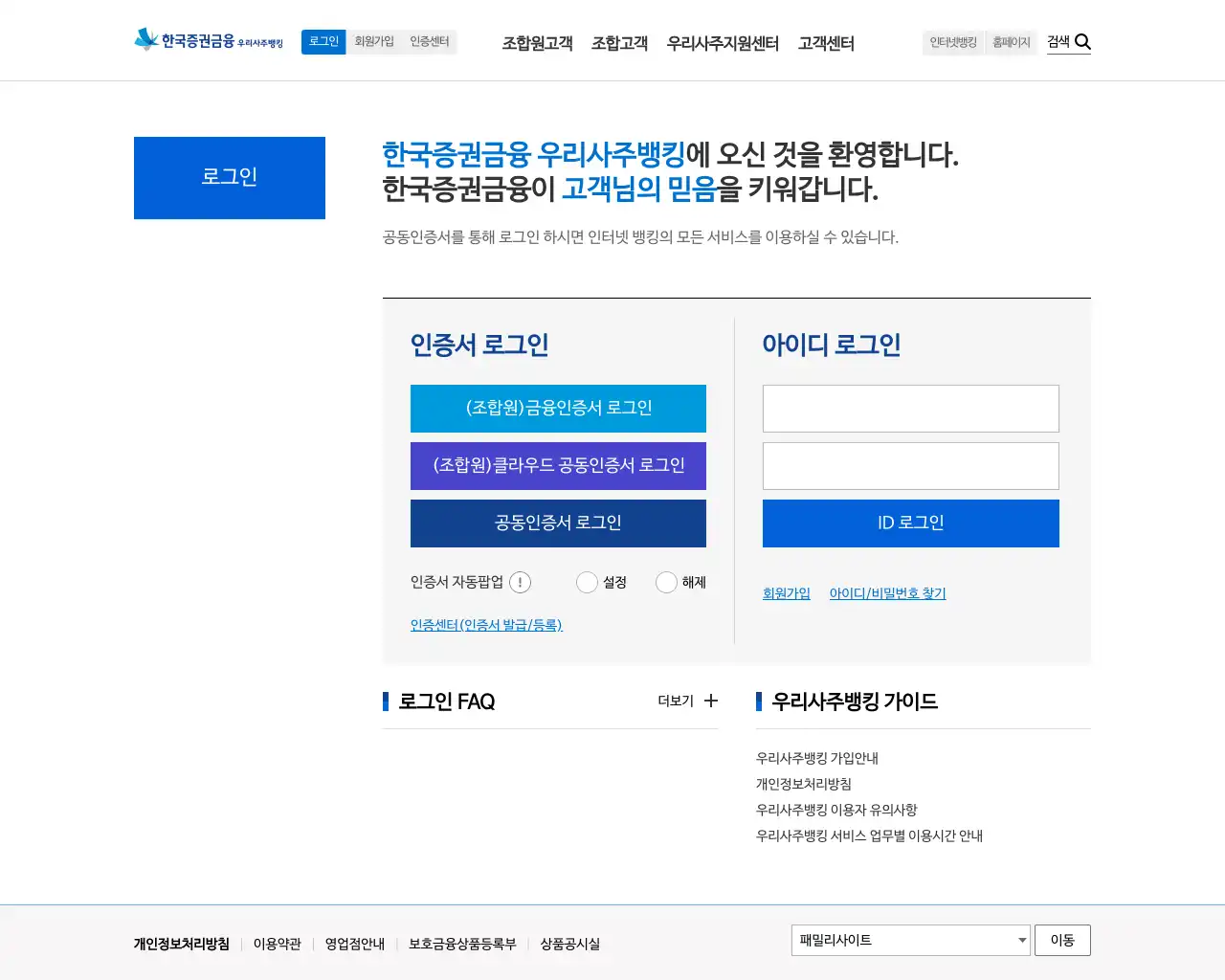Click (조합원)금융인증서 로그인 button
This screenshot has height=980, width=1225.
click(558, 409)
